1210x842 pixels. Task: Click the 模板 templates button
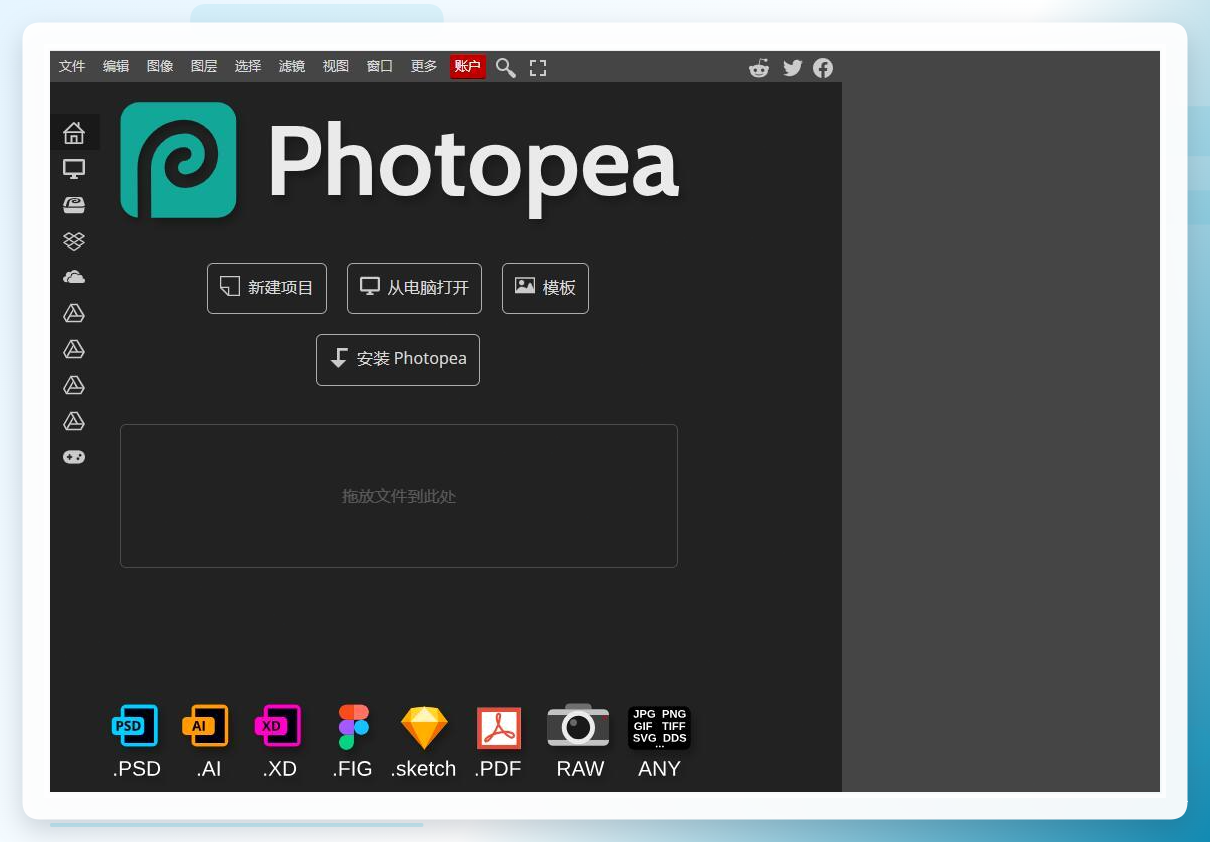545,288
